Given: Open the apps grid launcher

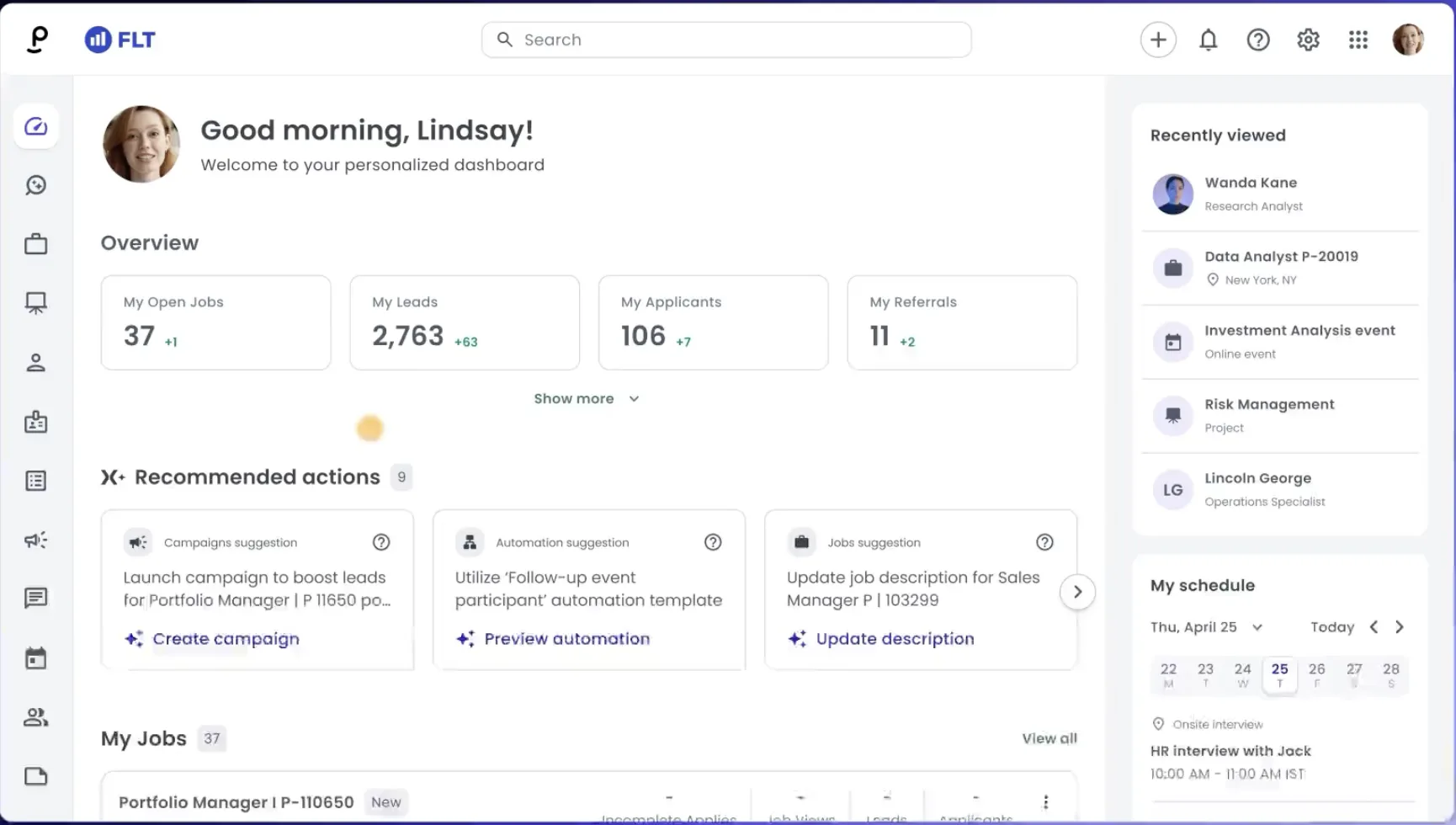Looking at the screenshot, I should 1358,40.
